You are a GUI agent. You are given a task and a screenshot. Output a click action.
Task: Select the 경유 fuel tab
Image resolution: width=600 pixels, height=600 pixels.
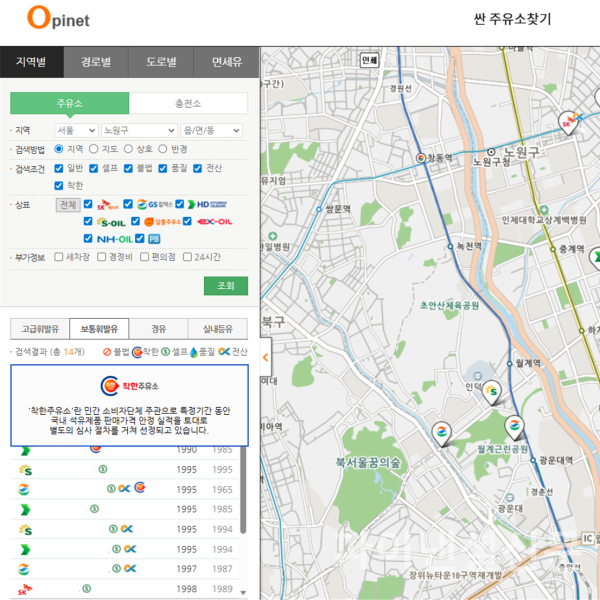click(x=158, y=329)
